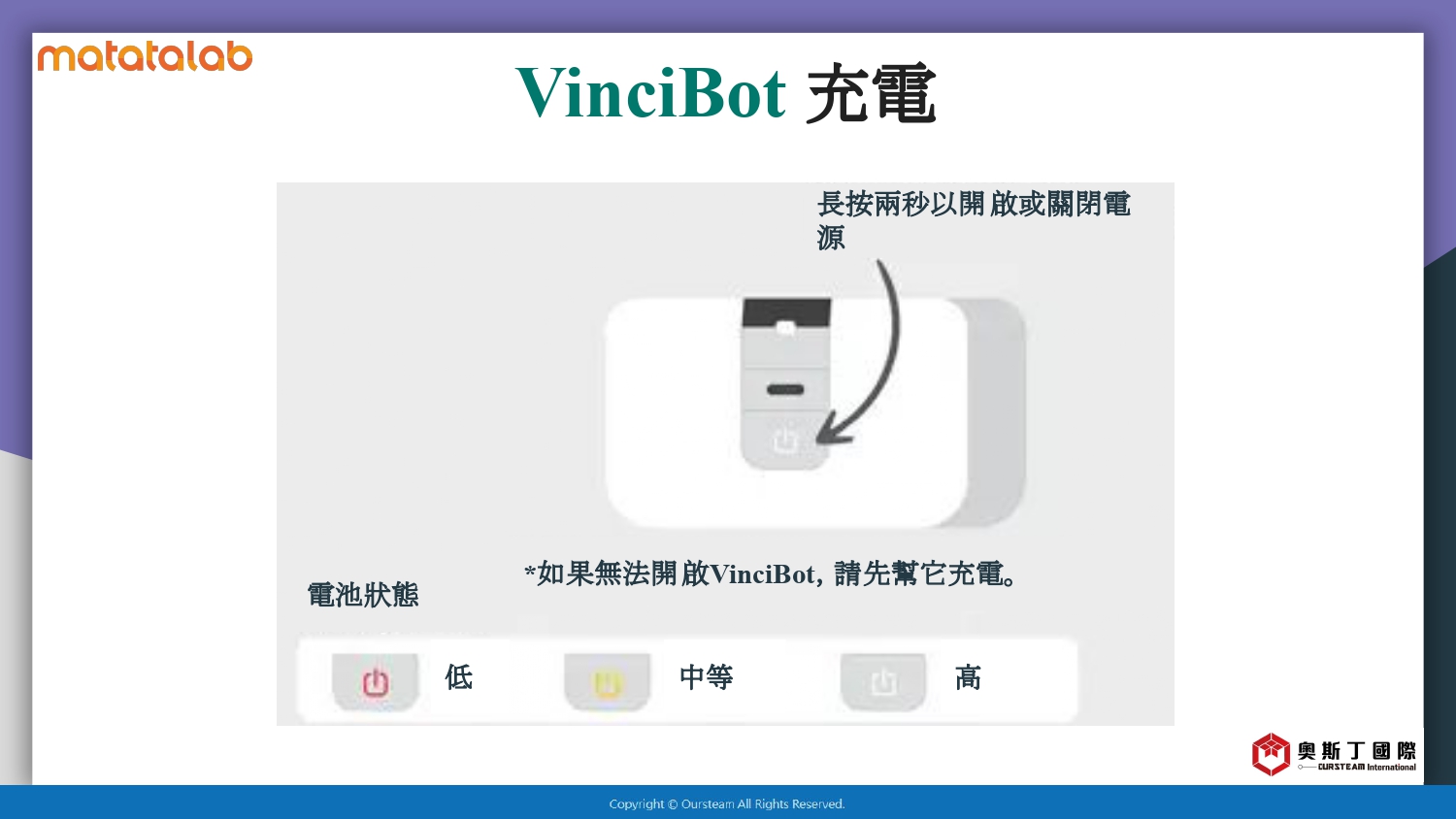Viewport: 1456px width, 819px height.
Task: Click the USB-C charging port on the robot
Action: pos(785,390)
